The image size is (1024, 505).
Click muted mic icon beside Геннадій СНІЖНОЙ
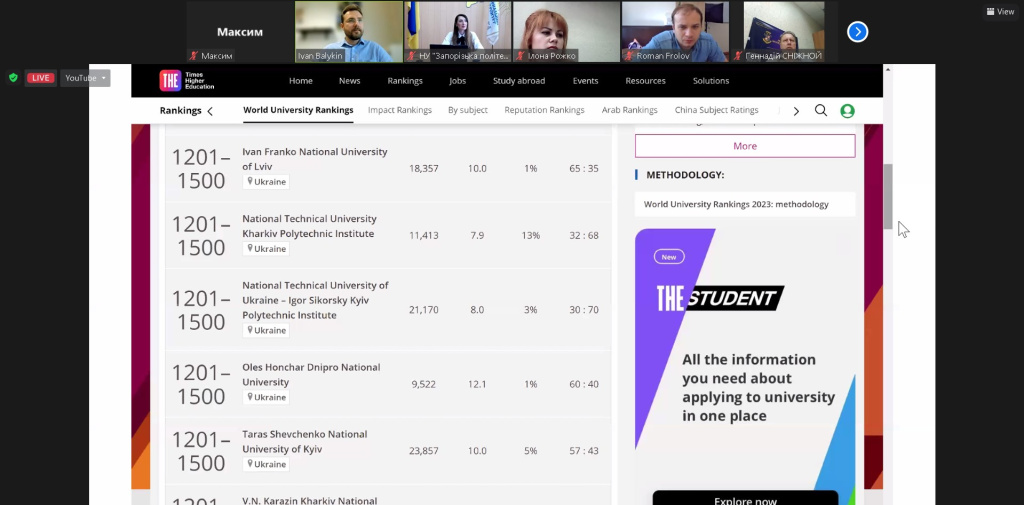740,56
